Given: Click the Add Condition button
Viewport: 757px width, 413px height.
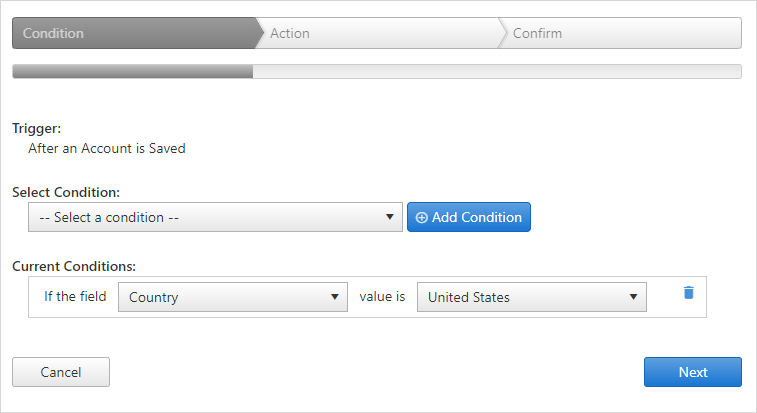Looking at the screenshot, I should [469, 217].
